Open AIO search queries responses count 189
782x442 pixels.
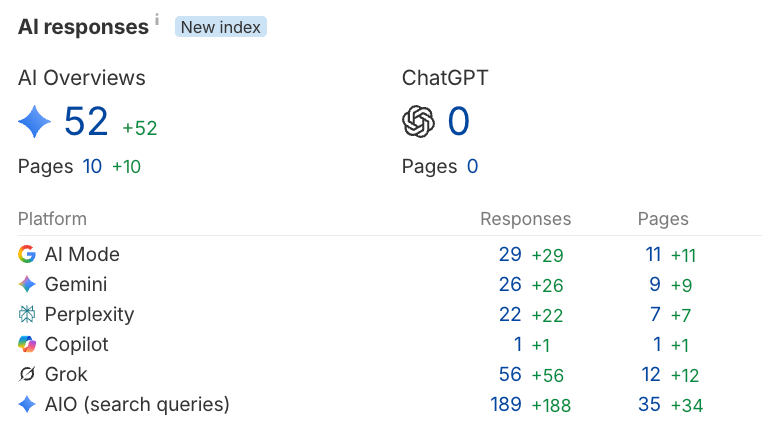506,404
